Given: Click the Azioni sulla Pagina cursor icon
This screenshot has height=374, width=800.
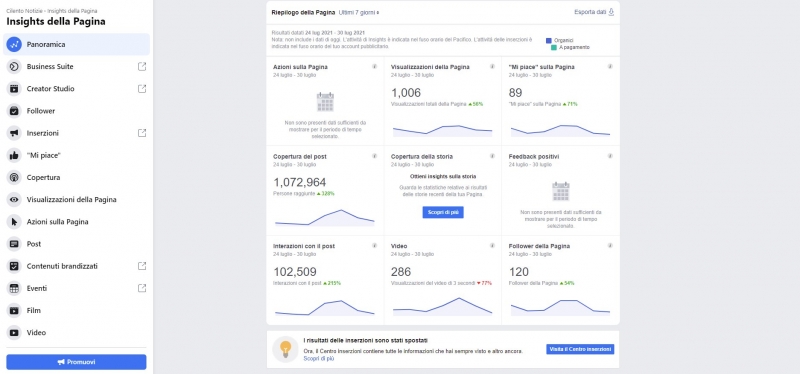Looking at the screenshot, I should [x=14, y=222].
